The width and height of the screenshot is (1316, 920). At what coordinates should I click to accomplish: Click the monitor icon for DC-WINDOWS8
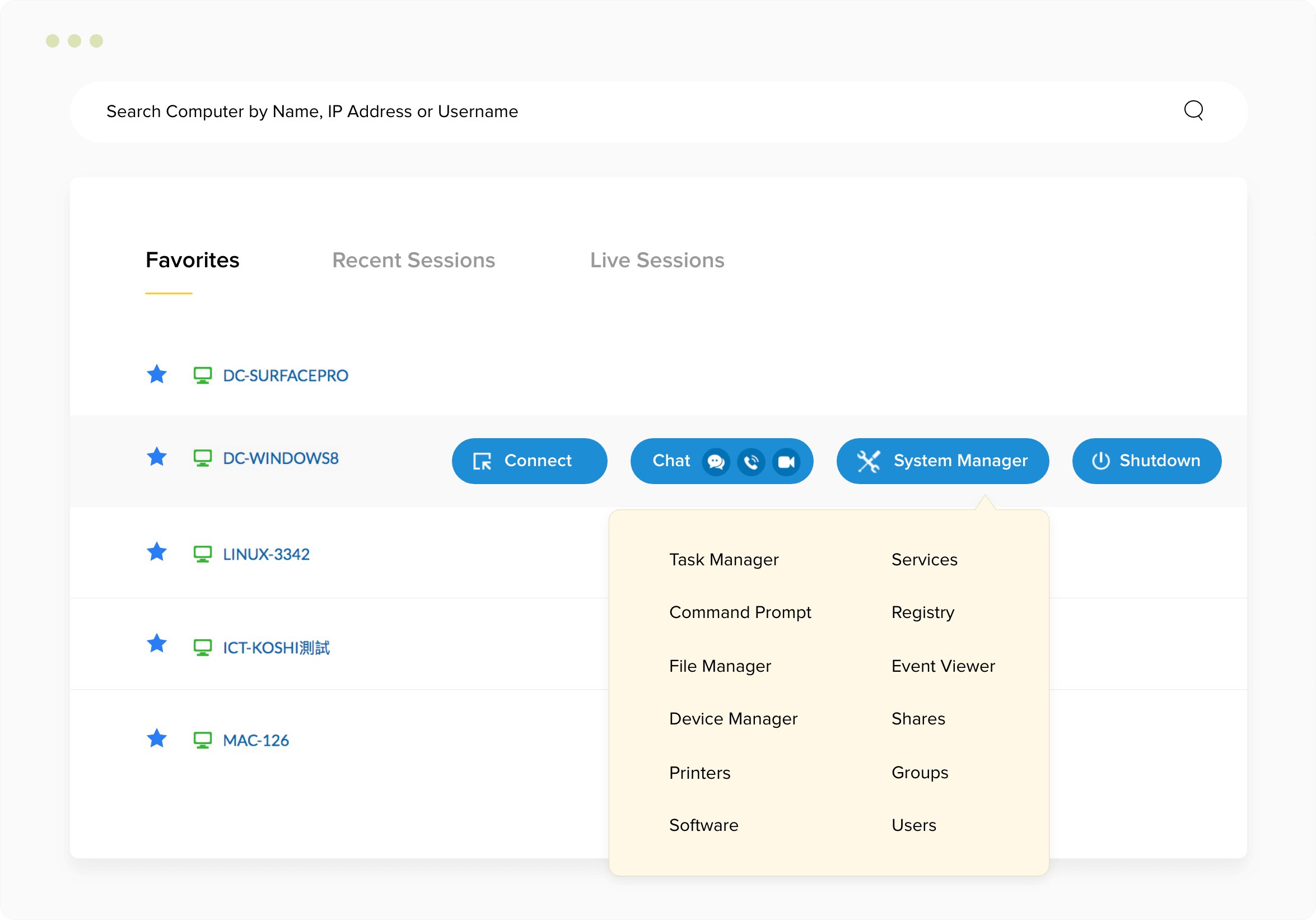click(202, 458)
